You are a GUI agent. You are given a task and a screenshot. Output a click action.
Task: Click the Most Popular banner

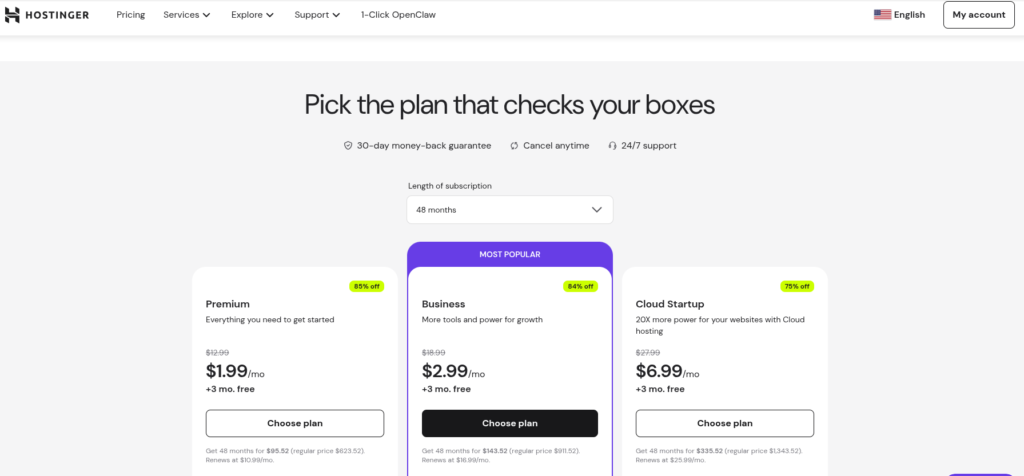point(510,254)
